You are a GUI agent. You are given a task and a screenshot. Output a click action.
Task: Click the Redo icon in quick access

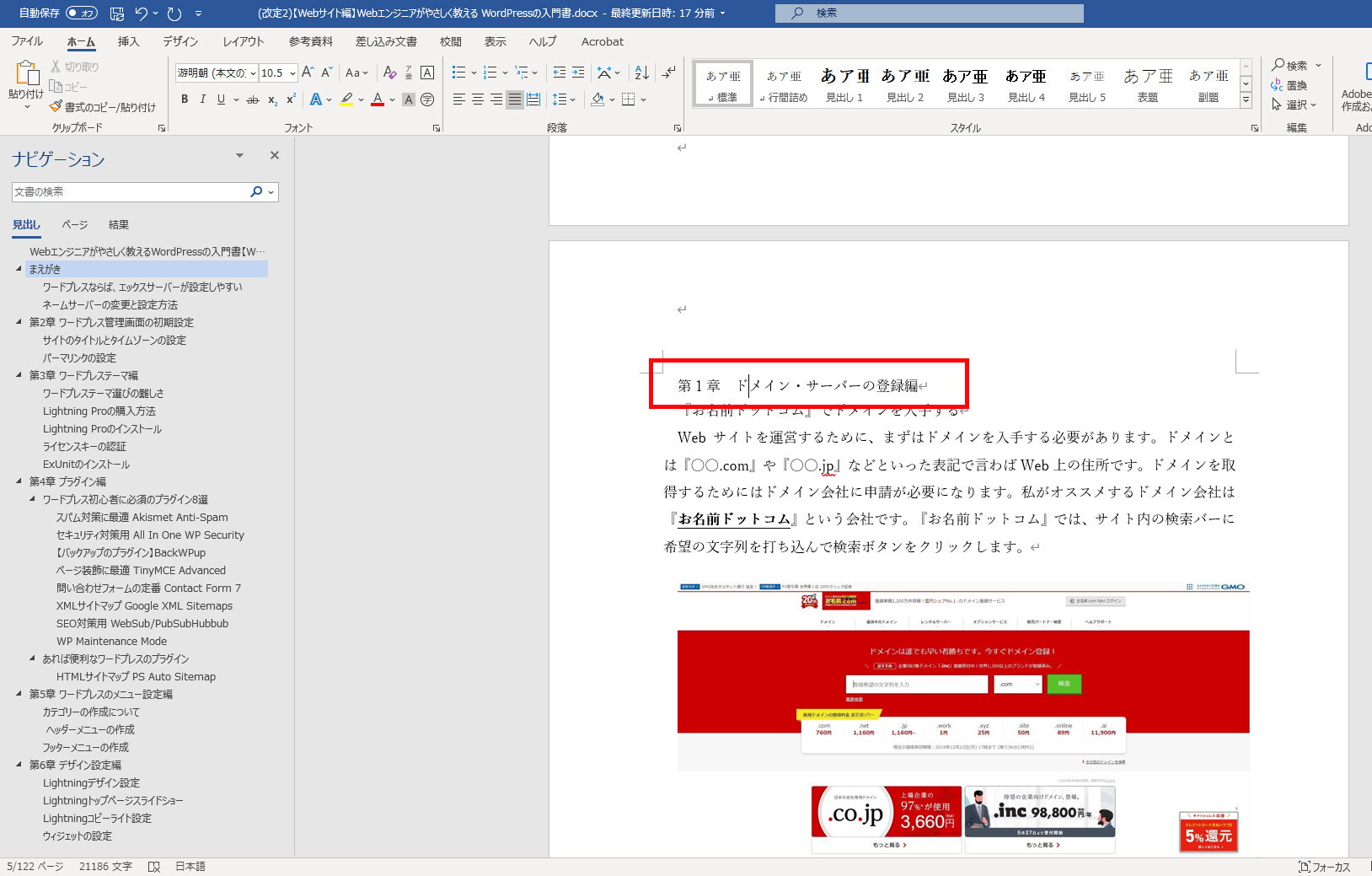click(x=174, y=13)
